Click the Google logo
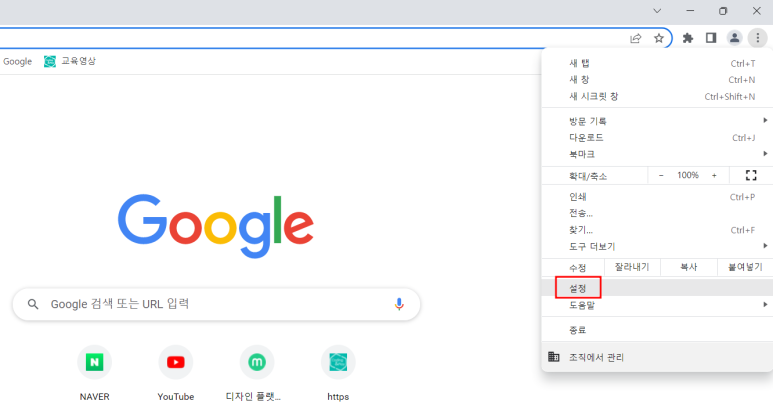 coord(215,226)
